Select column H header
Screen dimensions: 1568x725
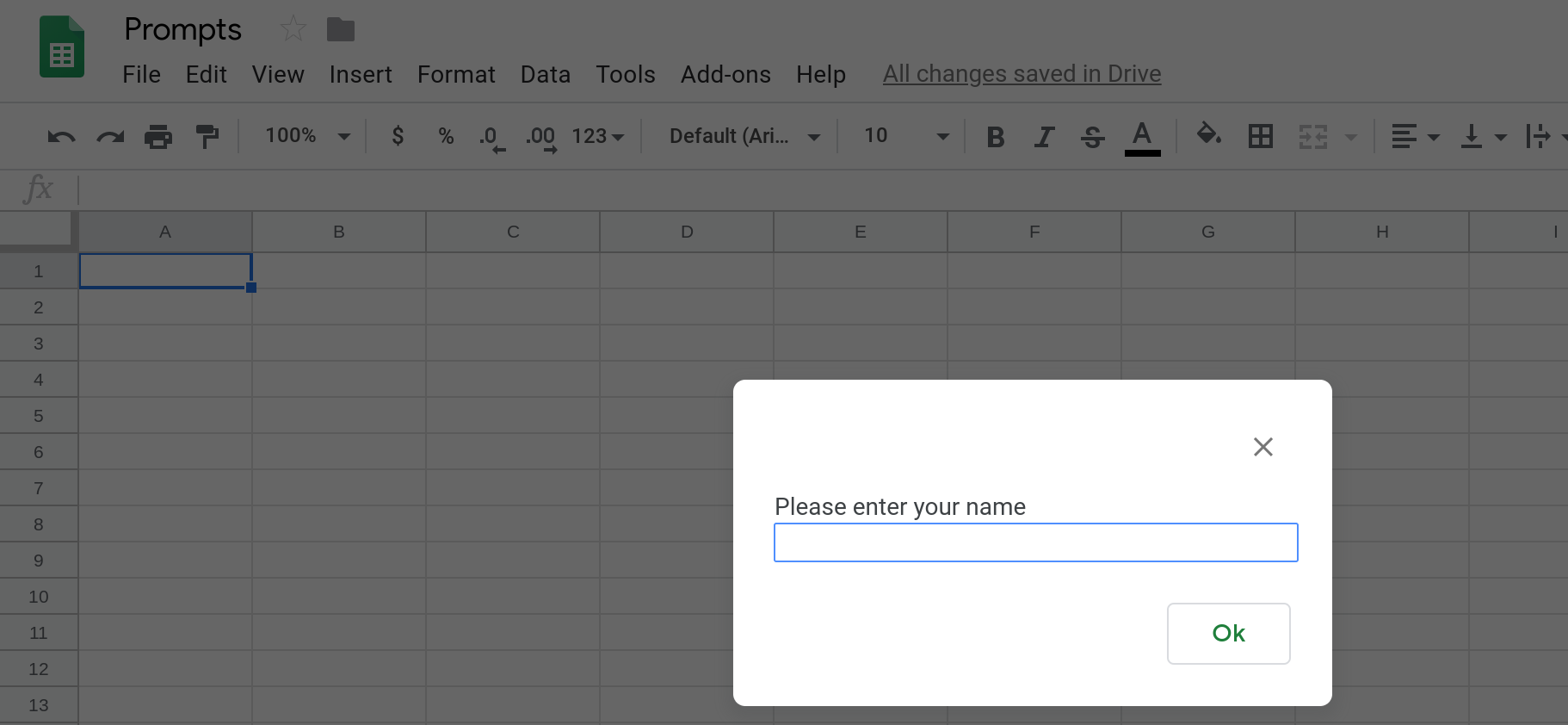pos(1382,232)
